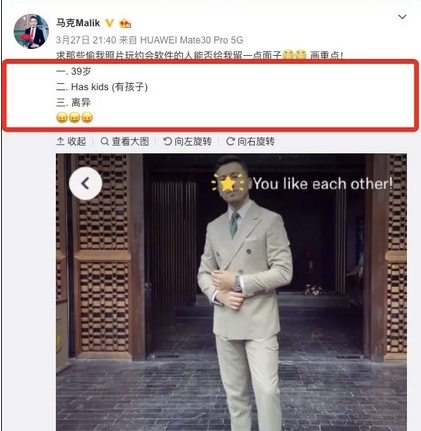421x431 pixels.
Task: Expand the post options chevron menu
Action: coord(402,17)
